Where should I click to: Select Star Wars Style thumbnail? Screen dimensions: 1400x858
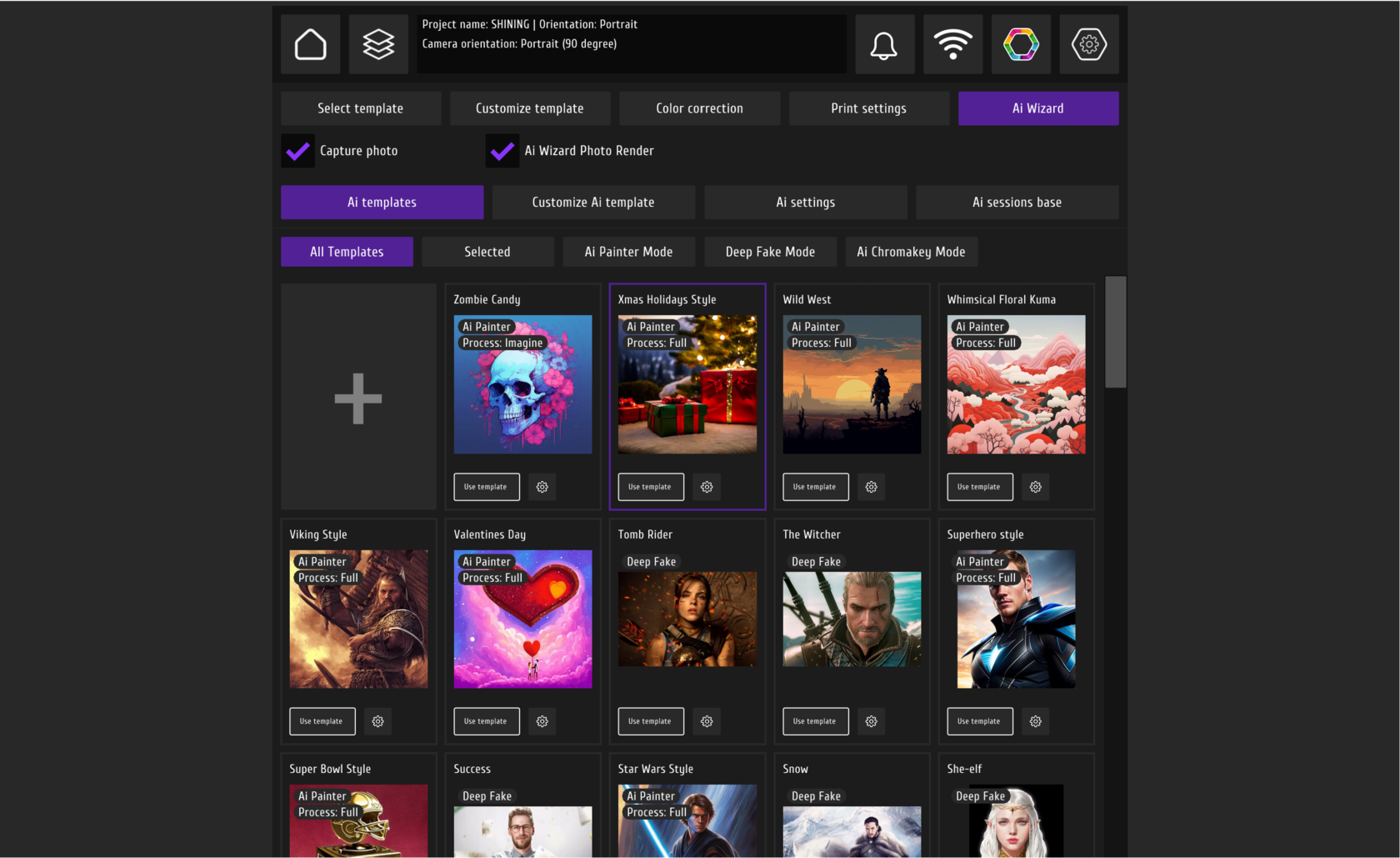(687, 821)
